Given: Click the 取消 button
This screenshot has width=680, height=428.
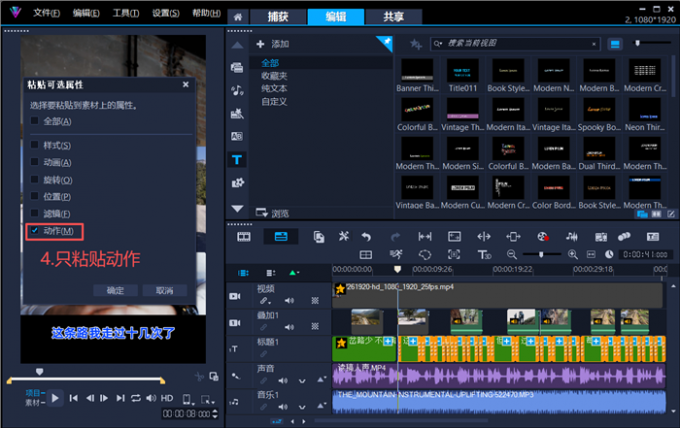Looking at the screenshot, I should point(164,291).
